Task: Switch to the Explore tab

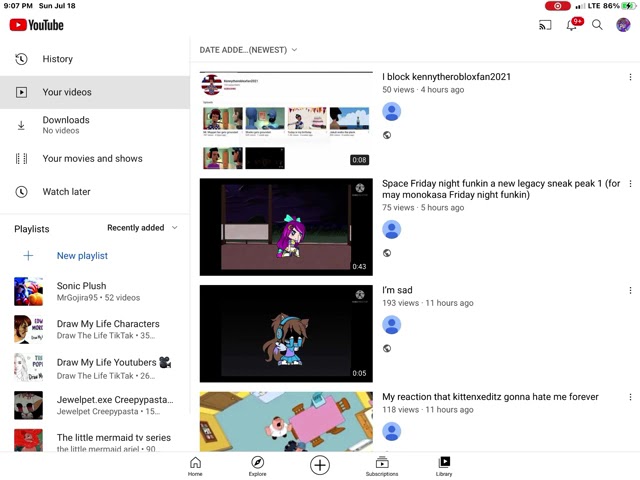Action: coord(258,466)
